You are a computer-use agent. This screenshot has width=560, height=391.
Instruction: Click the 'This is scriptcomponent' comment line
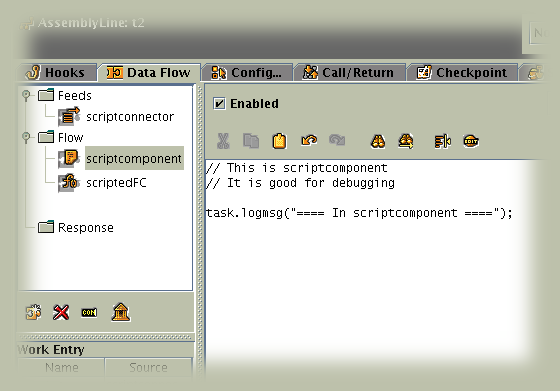pyautogui.click(x=296, y=168)
